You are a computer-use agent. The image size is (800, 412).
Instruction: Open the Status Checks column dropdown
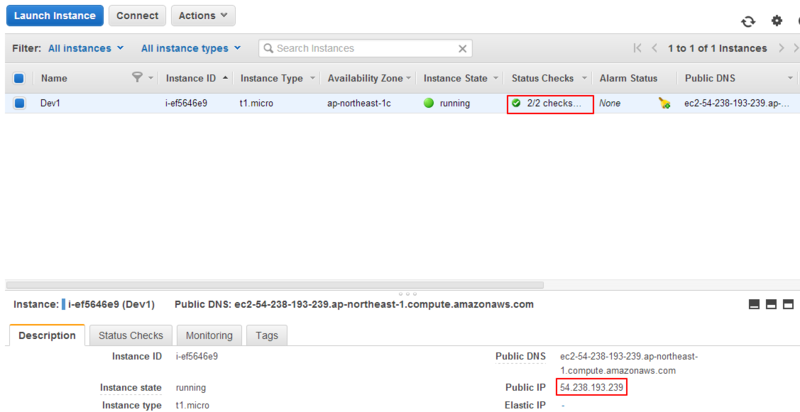pyautogui.click(x=584, y=79)
